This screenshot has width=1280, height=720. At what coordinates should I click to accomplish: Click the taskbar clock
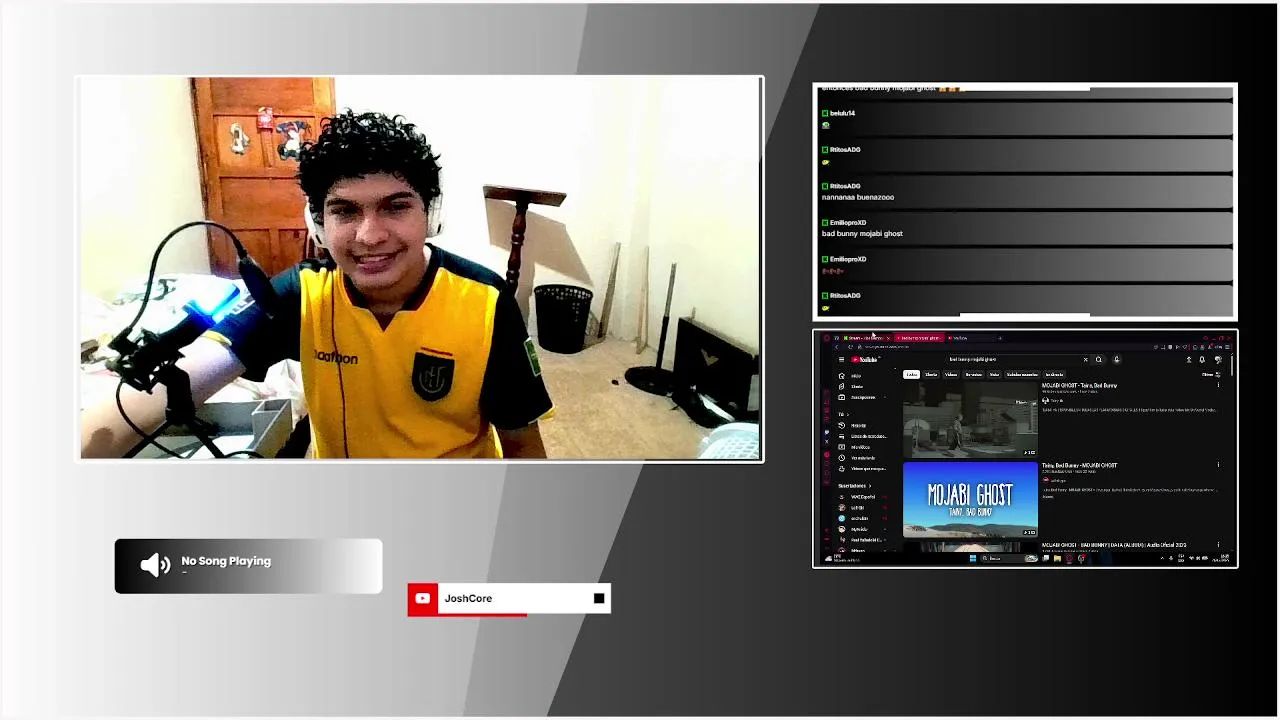coord(1223,558)
